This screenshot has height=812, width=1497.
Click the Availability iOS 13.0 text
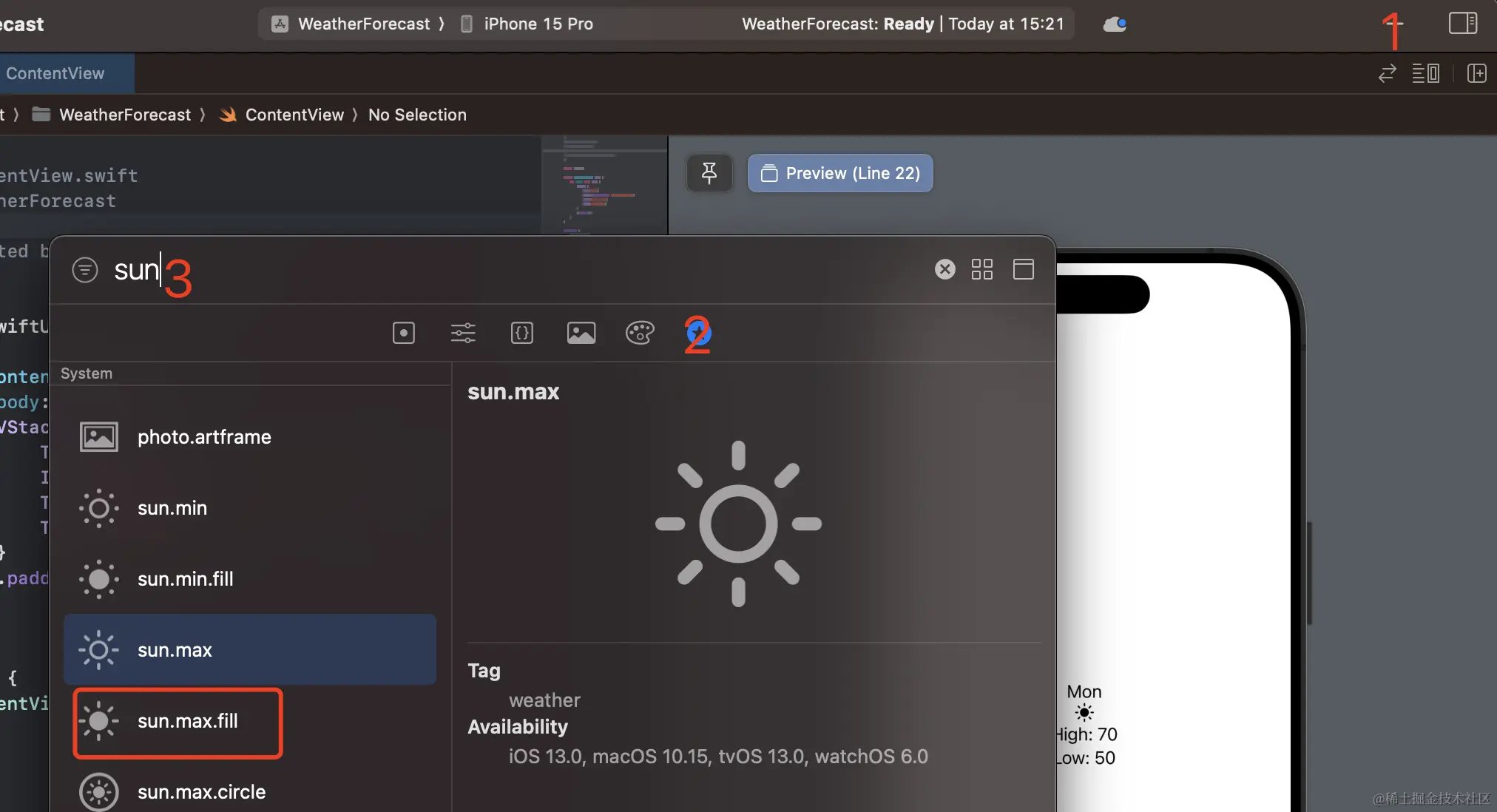point(718,757)
